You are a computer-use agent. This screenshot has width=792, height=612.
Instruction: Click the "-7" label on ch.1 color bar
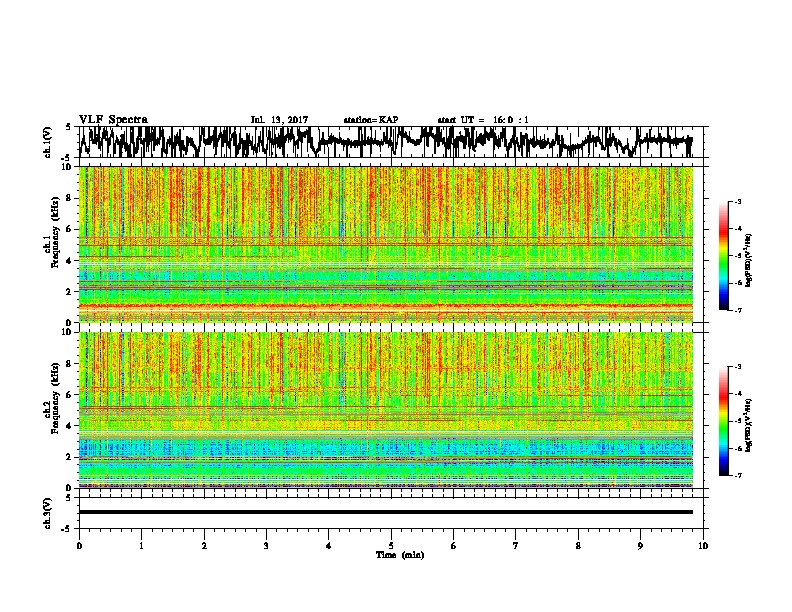pos(737,310)
